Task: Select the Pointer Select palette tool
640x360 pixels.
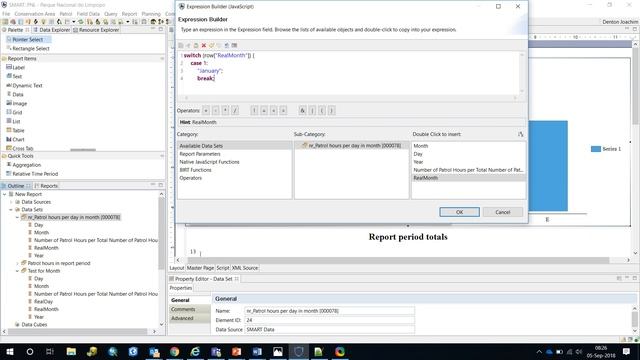Action: coord(27,40)
